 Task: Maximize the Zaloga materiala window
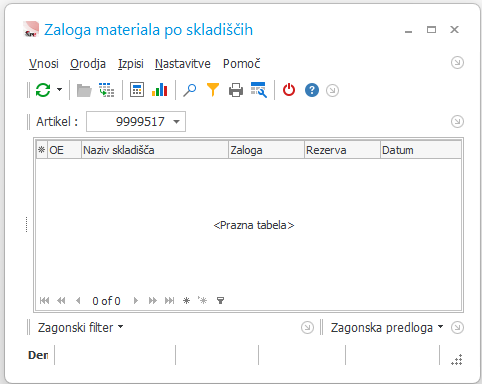[x=431, y=30]
